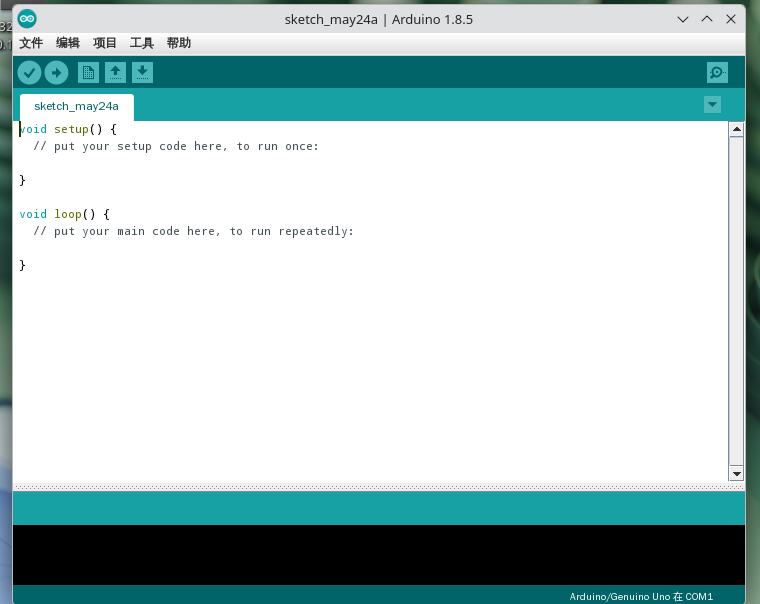
Task: Expand the tab options dropdown arrow
Action: (x=712, y=104)
